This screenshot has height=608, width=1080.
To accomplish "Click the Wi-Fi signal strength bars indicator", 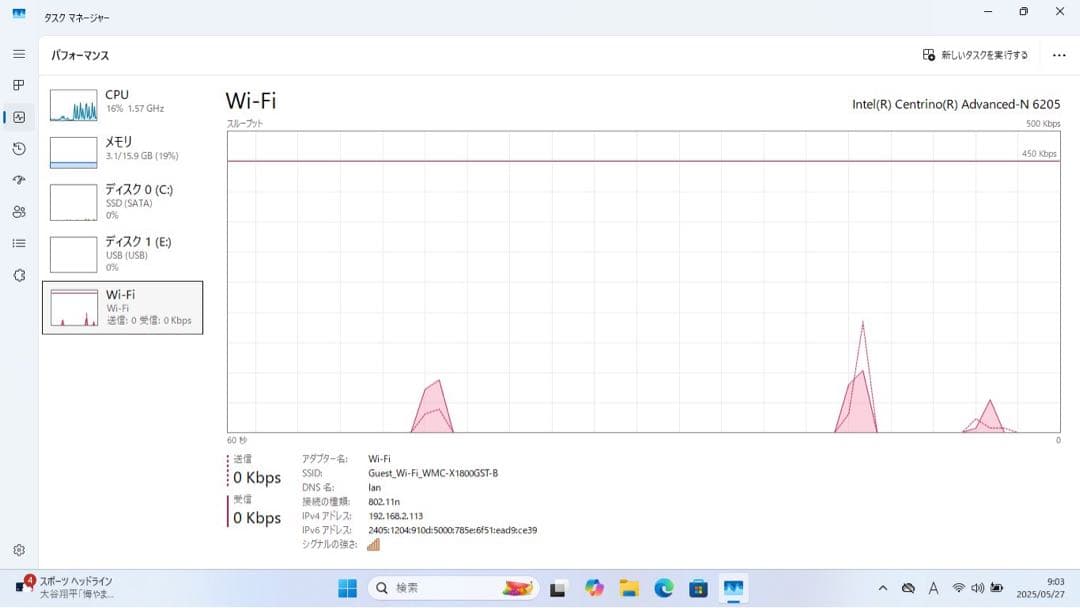I will point(373,544).
